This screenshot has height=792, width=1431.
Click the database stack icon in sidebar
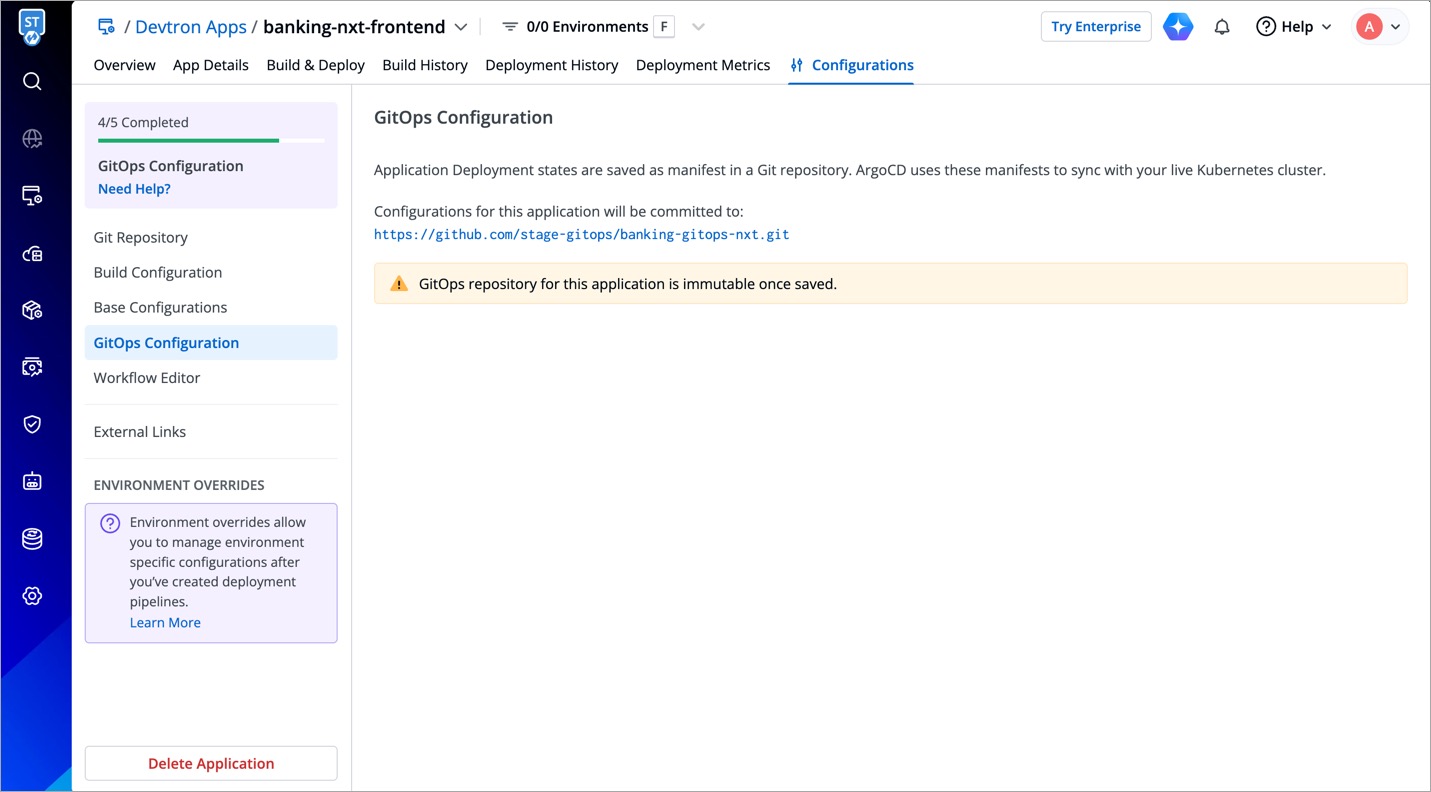tap(32, 539)
